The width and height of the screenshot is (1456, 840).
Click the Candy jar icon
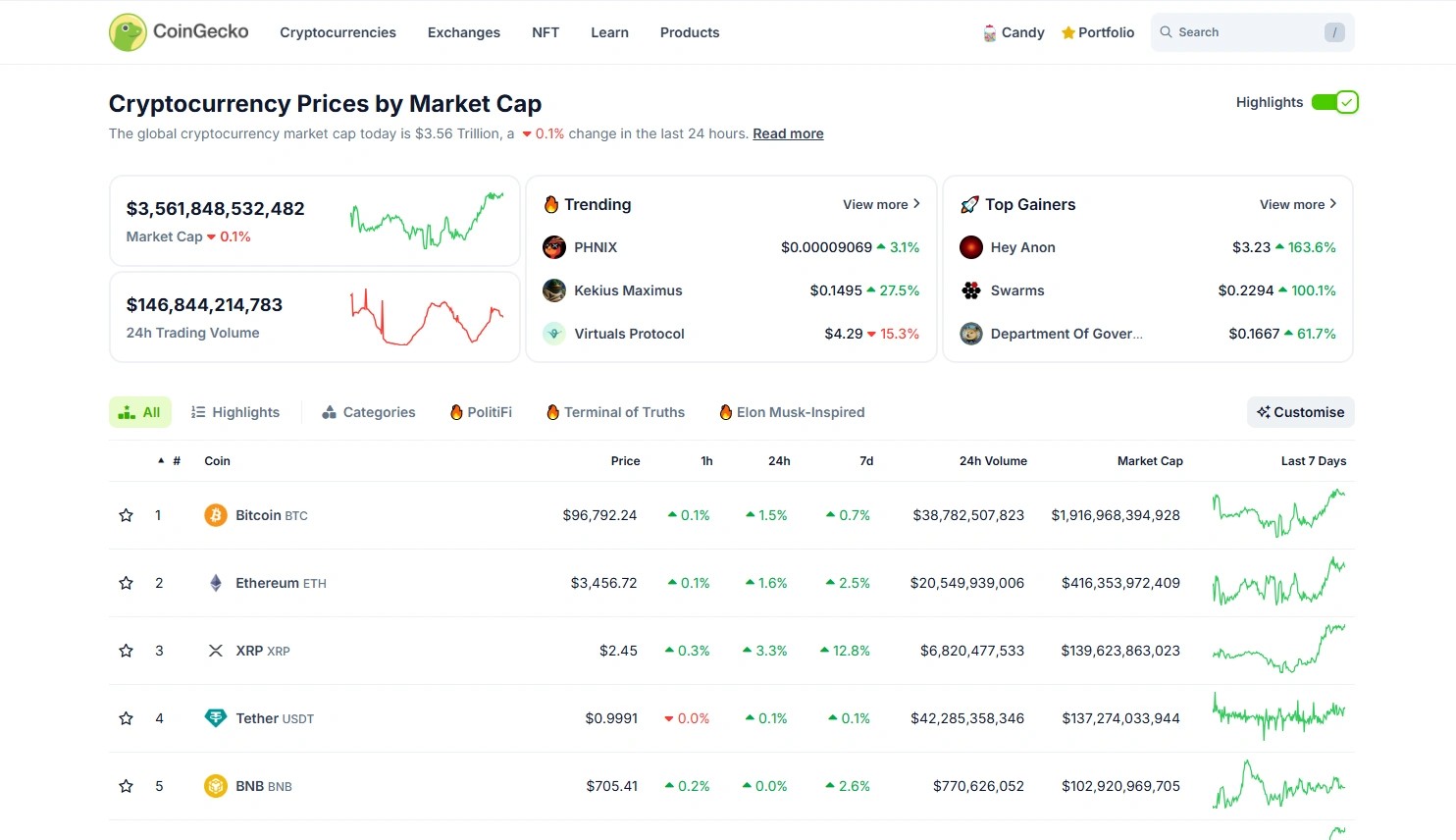tap(989, 33)
